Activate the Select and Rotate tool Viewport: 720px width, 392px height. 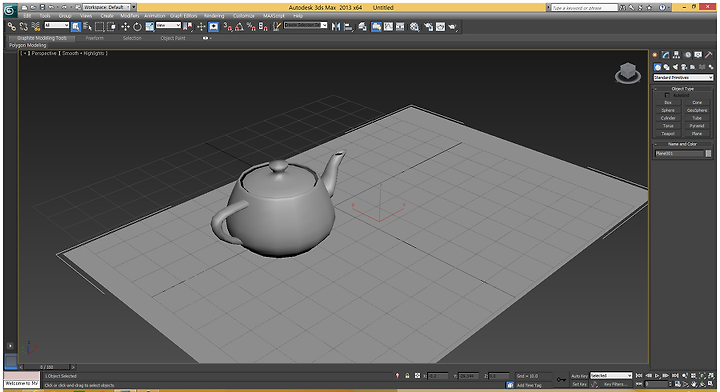[x=137, y=27]
